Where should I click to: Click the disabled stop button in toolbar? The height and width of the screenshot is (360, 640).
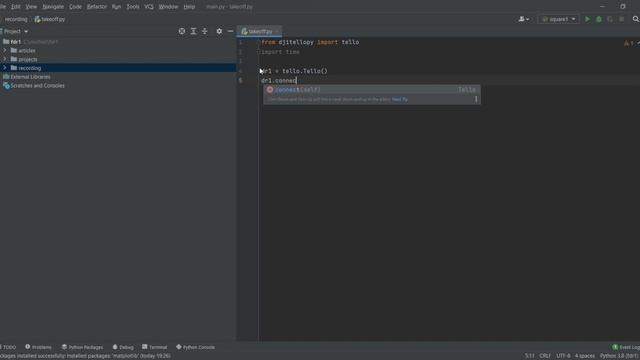(621, 19)
